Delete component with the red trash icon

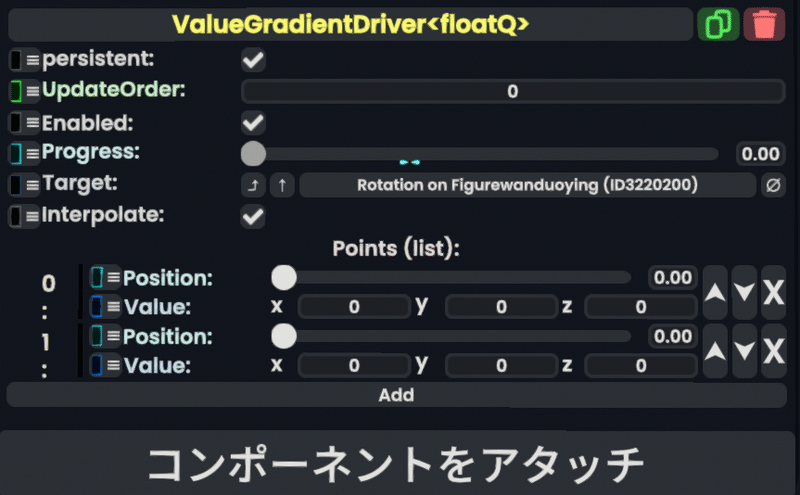[x=764, y=24]
